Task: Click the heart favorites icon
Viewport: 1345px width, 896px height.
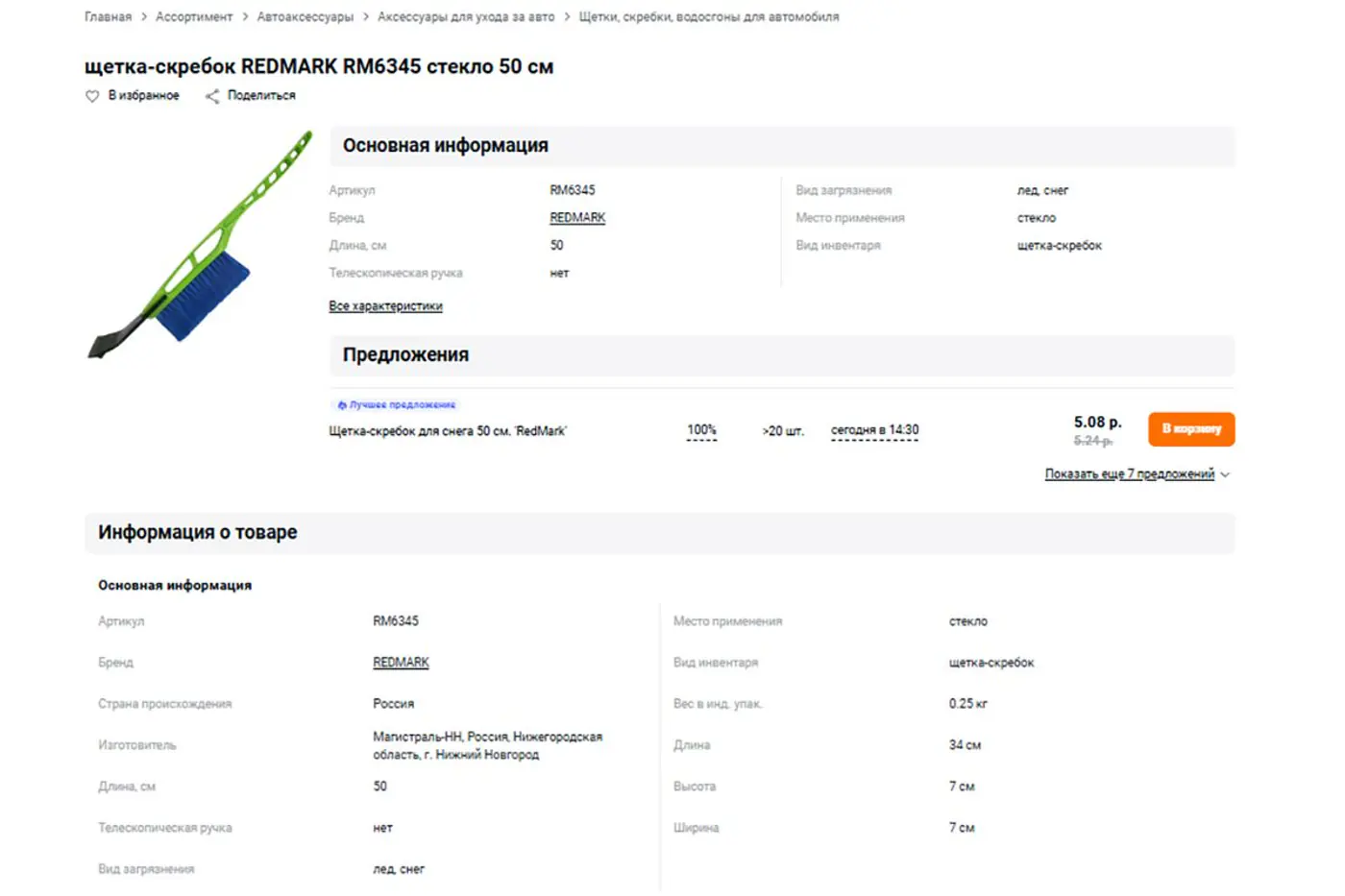Action: coord(92,96)
